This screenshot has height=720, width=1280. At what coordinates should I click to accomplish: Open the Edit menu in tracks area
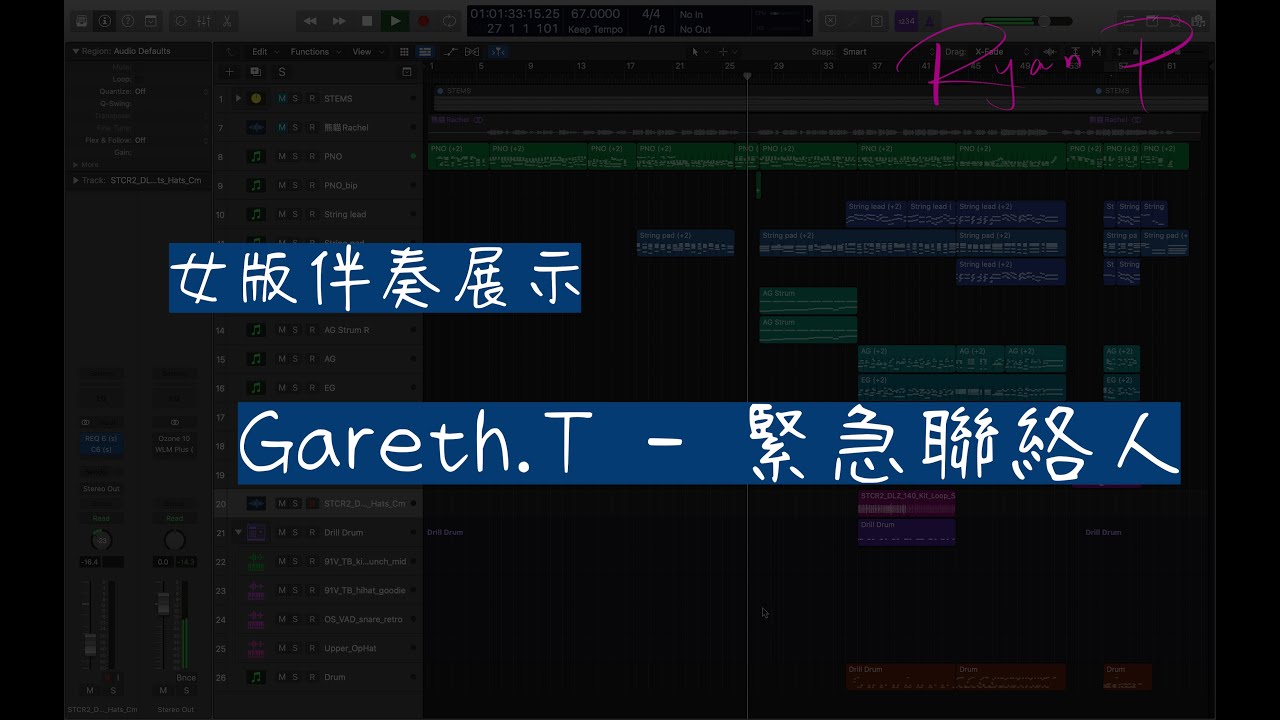click(264, 52)
